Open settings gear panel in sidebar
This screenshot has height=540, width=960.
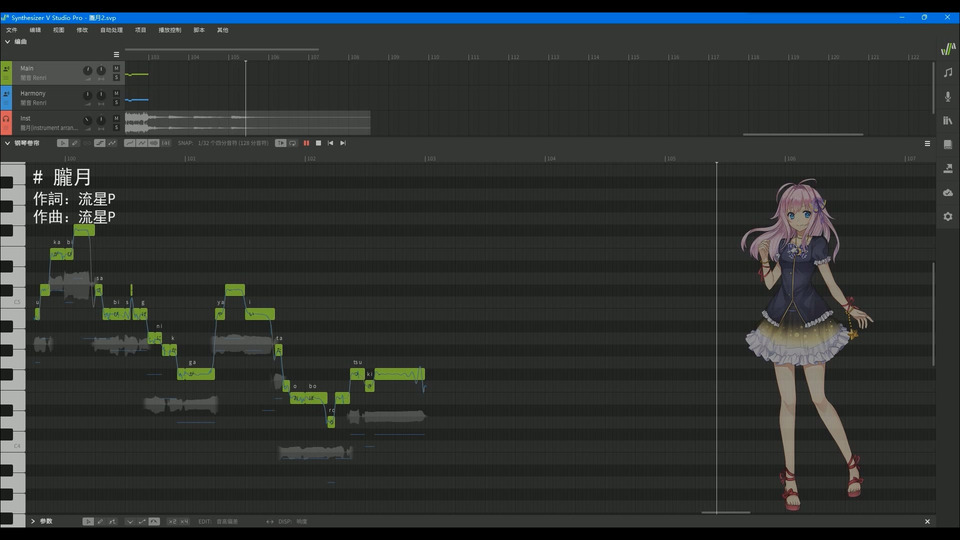click(x=948, y=217)
